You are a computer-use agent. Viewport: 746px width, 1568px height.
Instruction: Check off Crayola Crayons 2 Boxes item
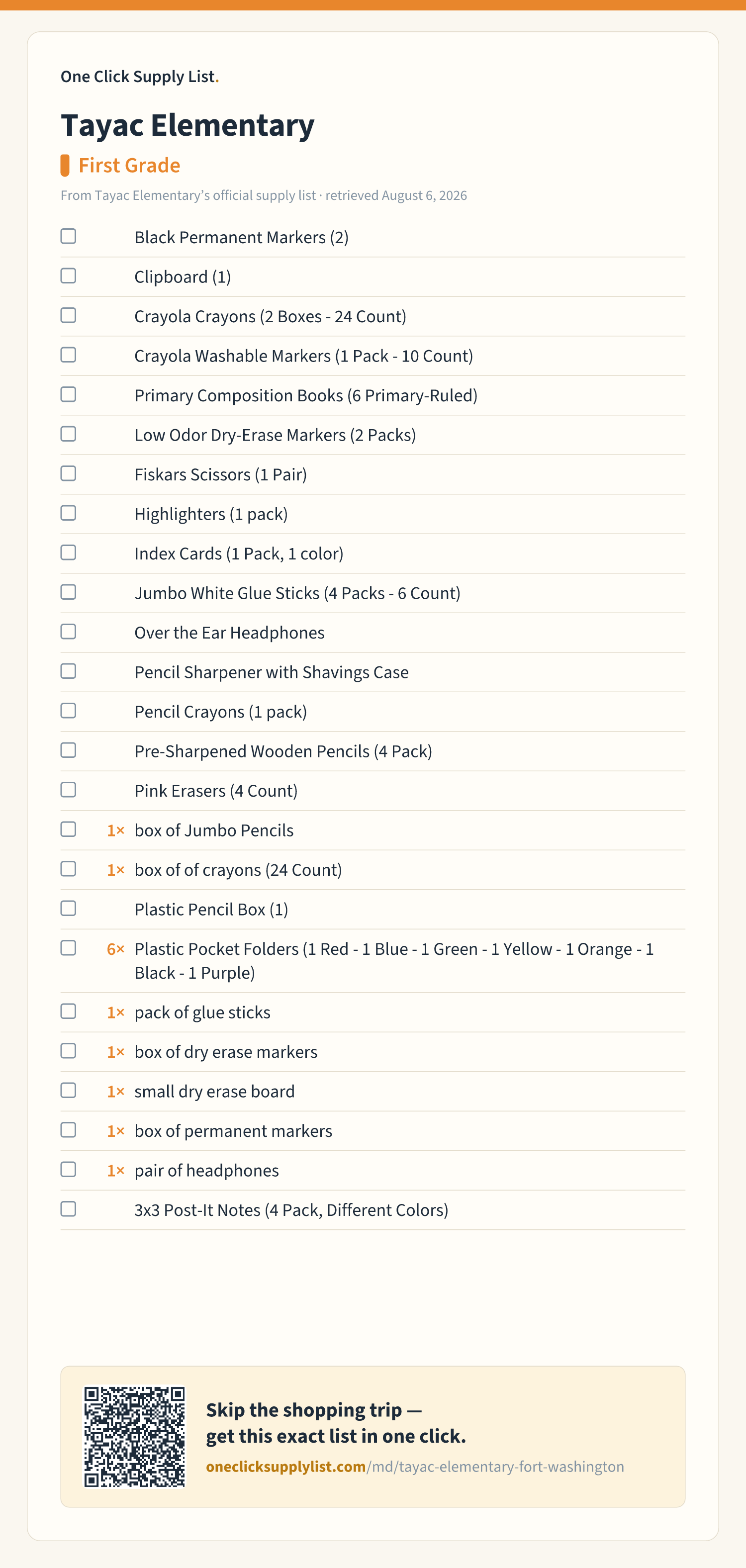point(68,315)
